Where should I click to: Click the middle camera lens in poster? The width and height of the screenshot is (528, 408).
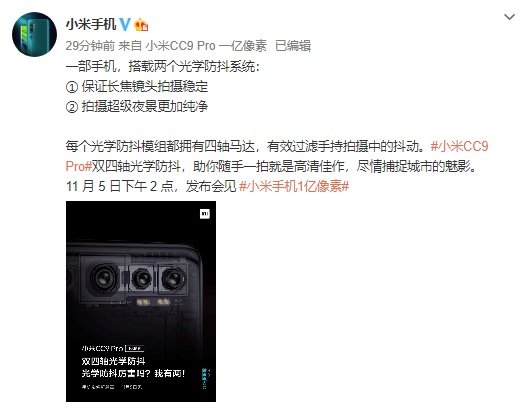pyautogui.click(x=142, y=279)
